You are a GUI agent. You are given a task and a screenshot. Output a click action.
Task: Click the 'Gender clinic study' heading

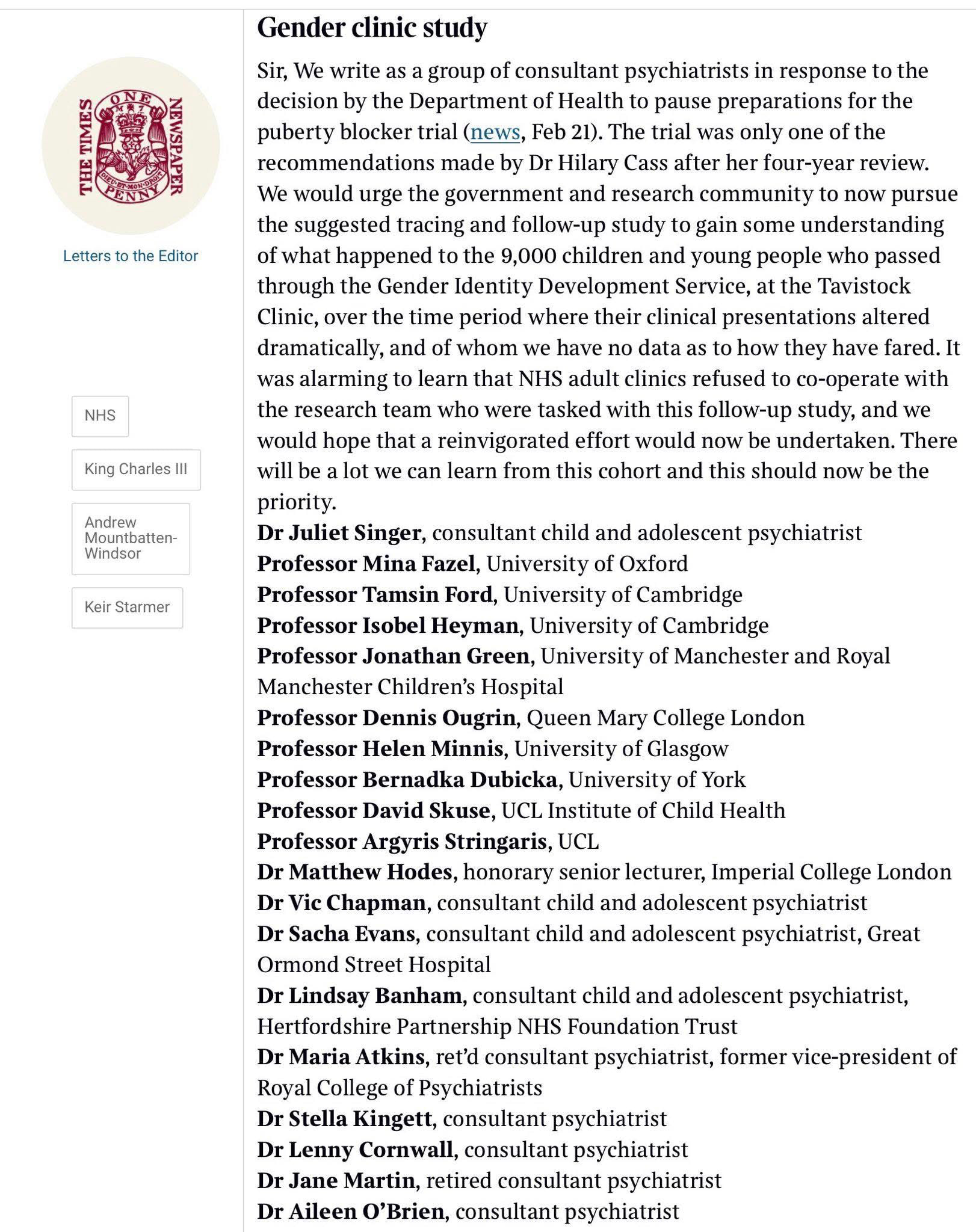[x=372, y=28]
